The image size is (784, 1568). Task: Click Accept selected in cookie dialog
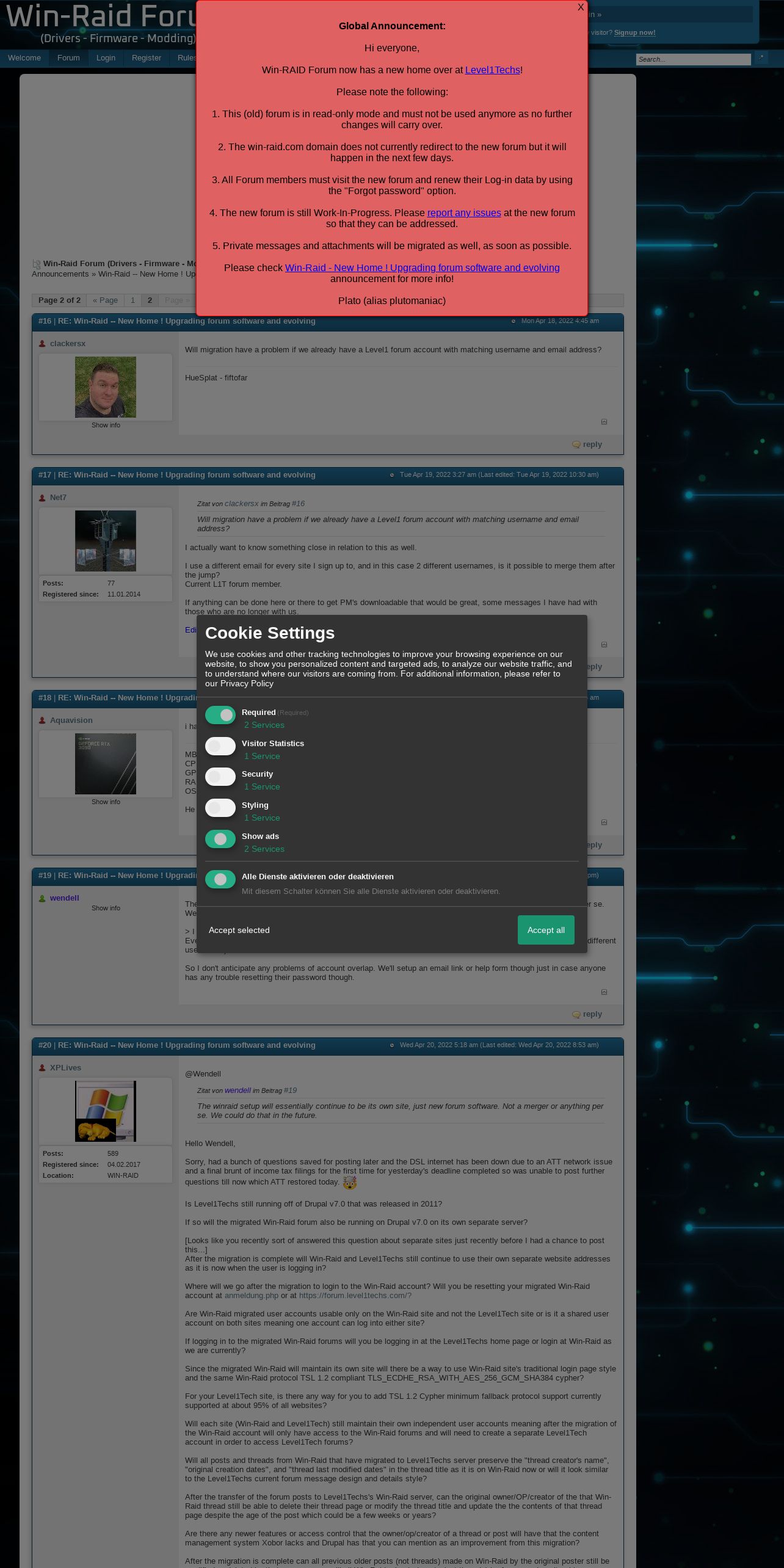click(239, 931)
